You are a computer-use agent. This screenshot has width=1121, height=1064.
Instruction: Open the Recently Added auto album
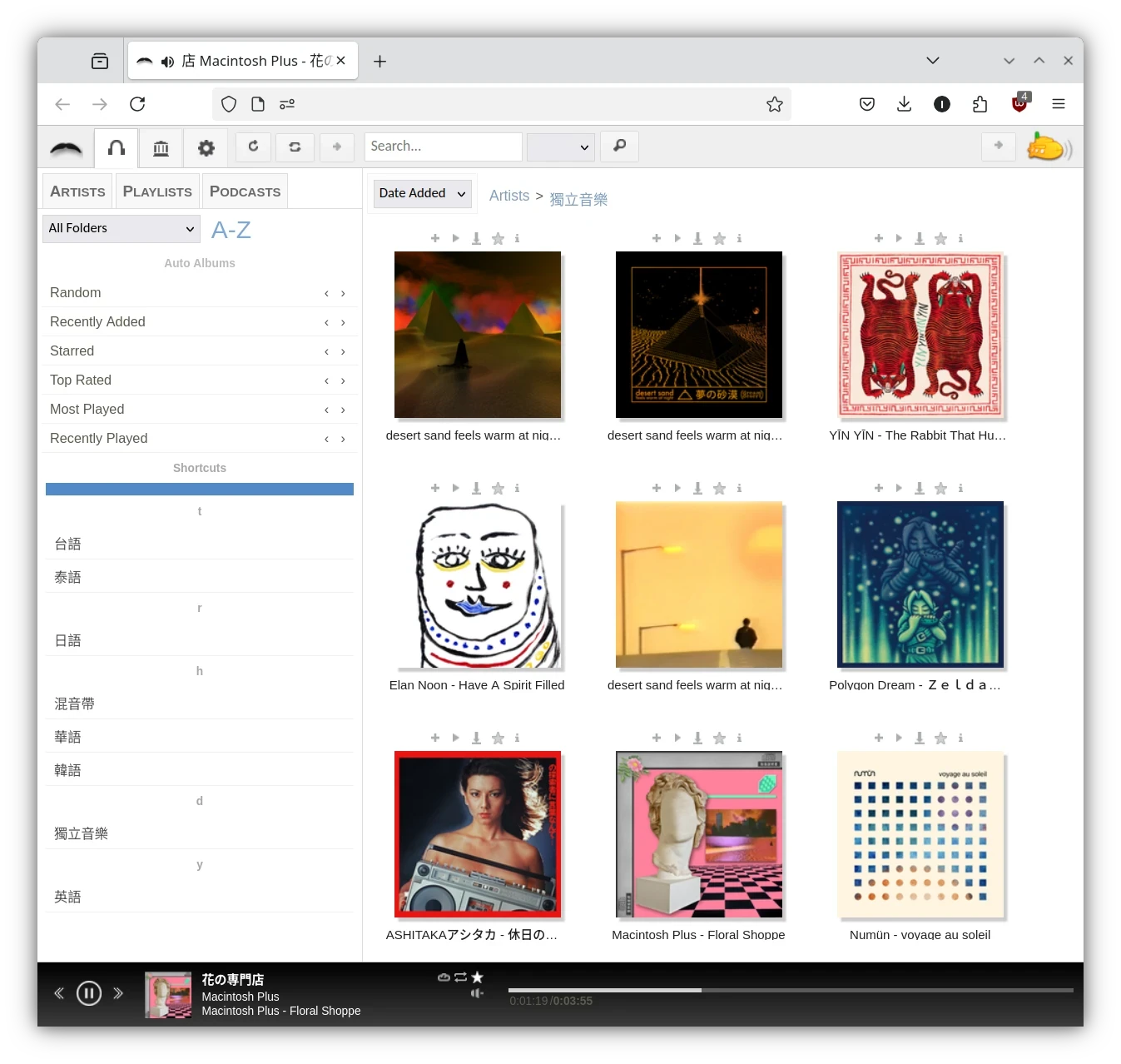[97, 322]
